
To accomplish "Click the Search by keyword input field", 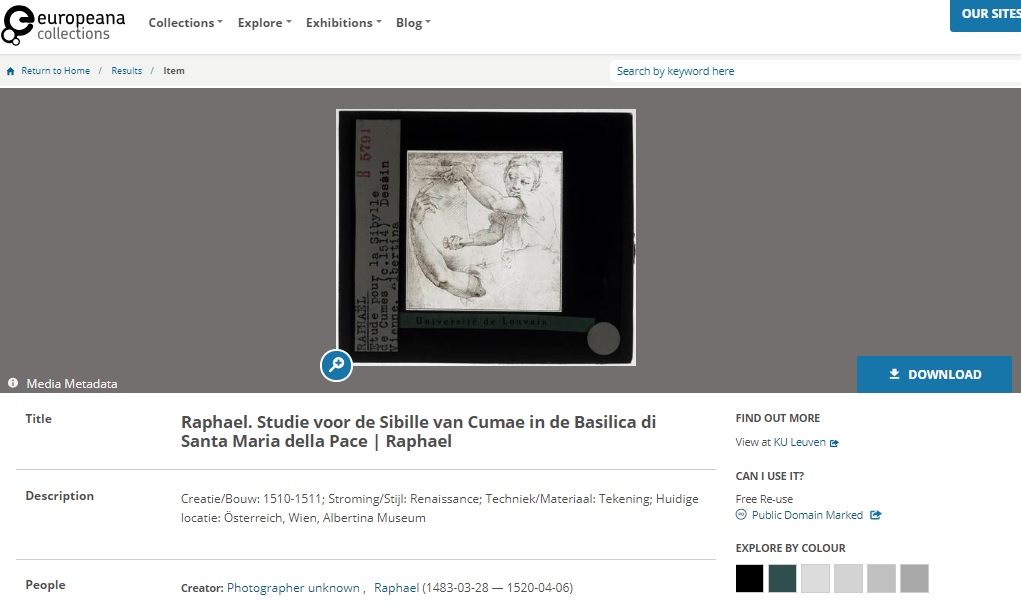I will (x=815, y=71).
